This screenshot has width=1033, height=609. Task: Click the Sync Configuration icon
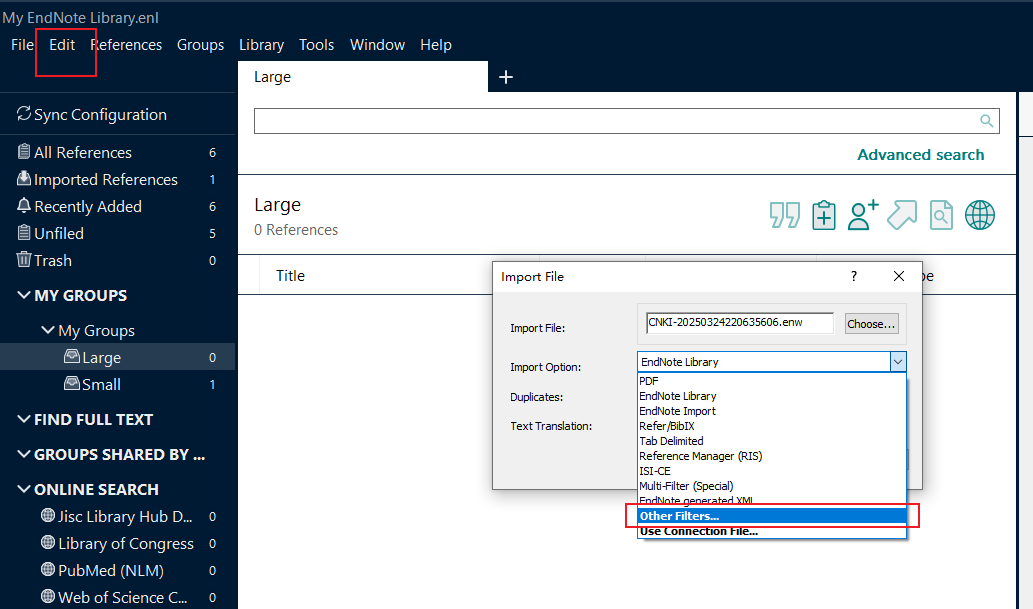pyautogui.click(x=24, y=113)
